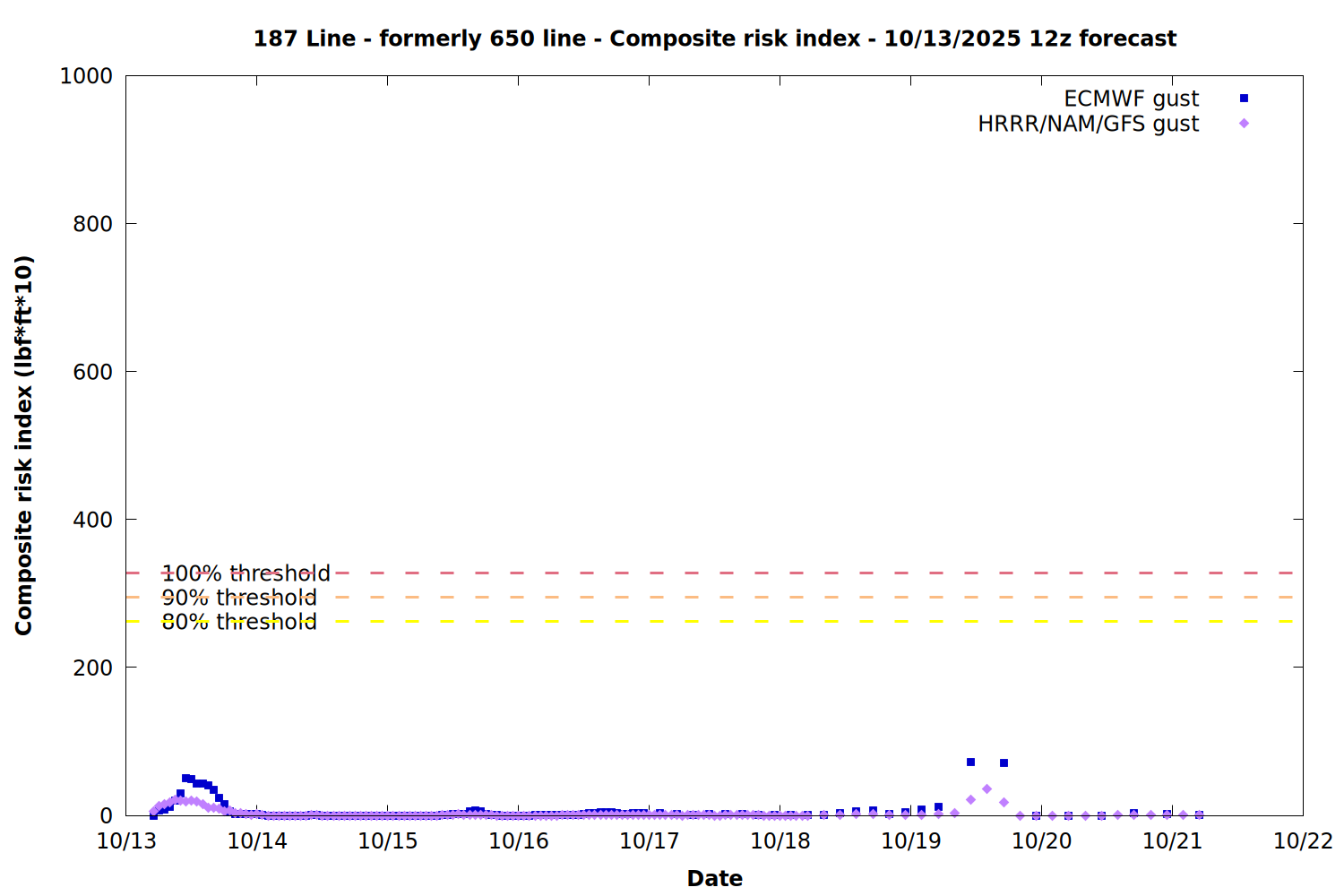Click the Composite risk index y-axis label
The height and width of the screenshot is (896, 1344).
[x=24, y=445]
